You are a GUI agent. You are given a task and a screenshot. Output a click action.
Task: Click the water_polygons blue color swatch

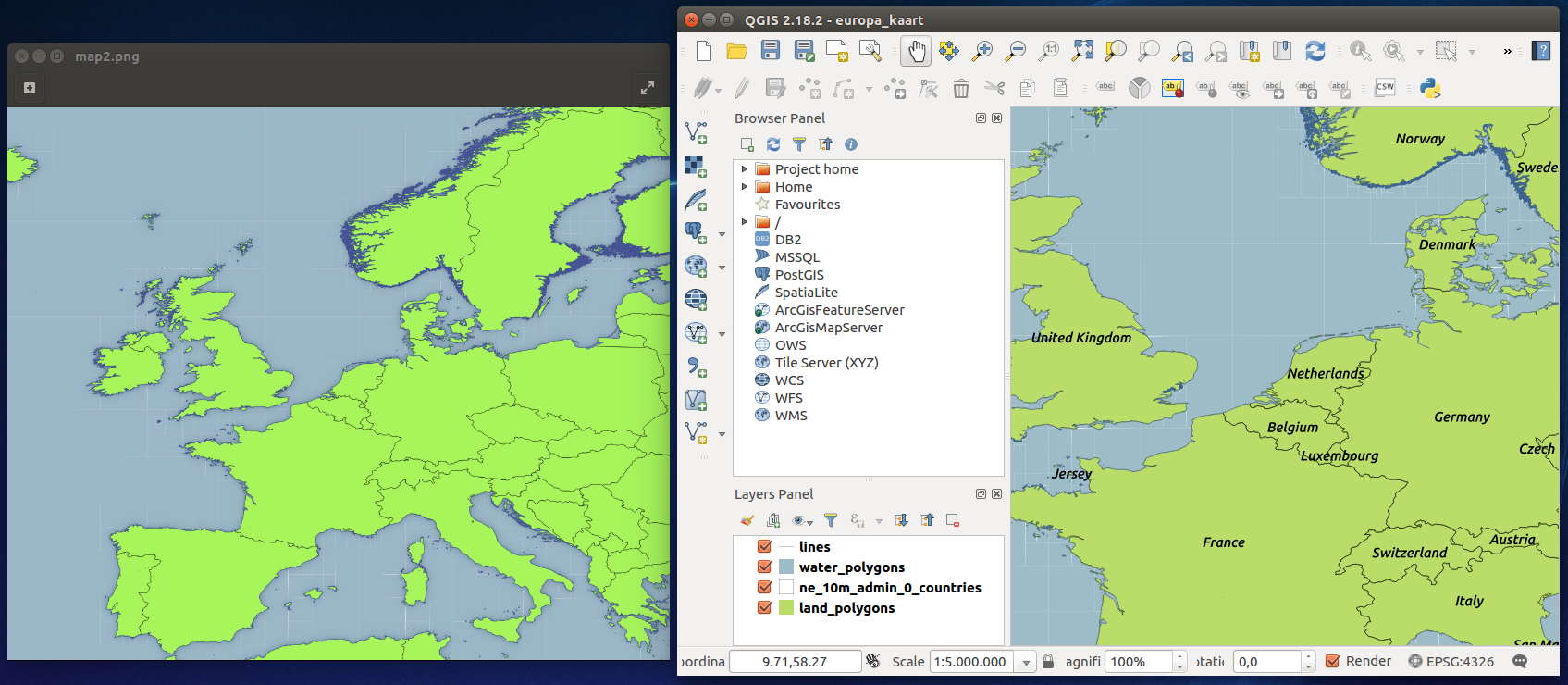tap(786, 567)
